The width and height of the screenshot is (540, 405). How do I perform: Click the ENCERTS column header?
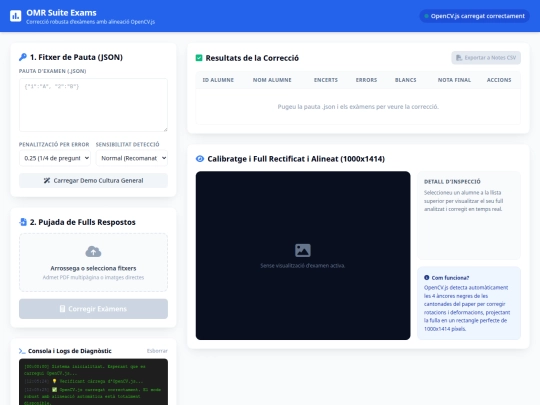coord(326,80)
